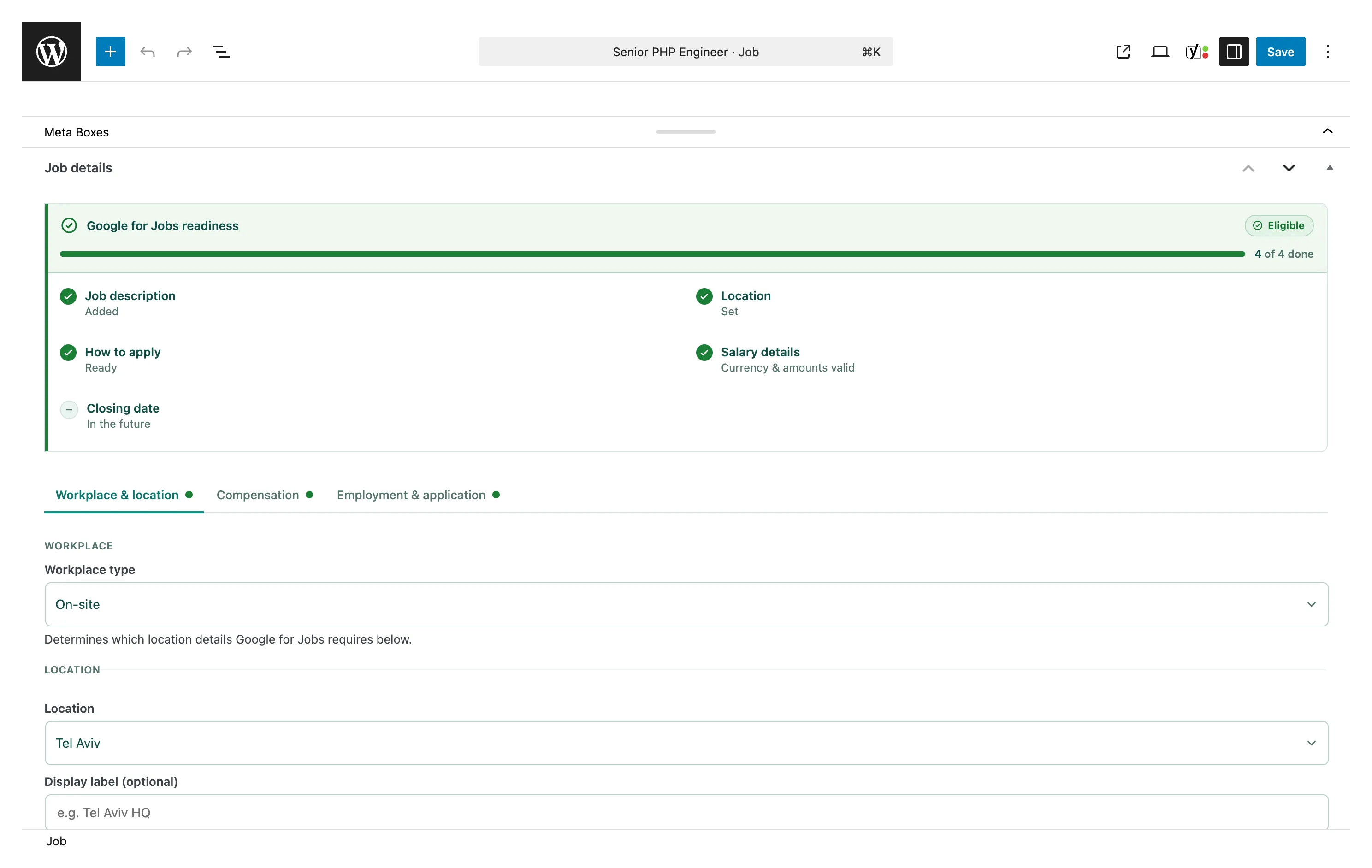The height and width of the screenshot is (868, 1372).
Task: Click the '4 of 4 done' text
Action: pyautogui.click(x=1283, y=254)
